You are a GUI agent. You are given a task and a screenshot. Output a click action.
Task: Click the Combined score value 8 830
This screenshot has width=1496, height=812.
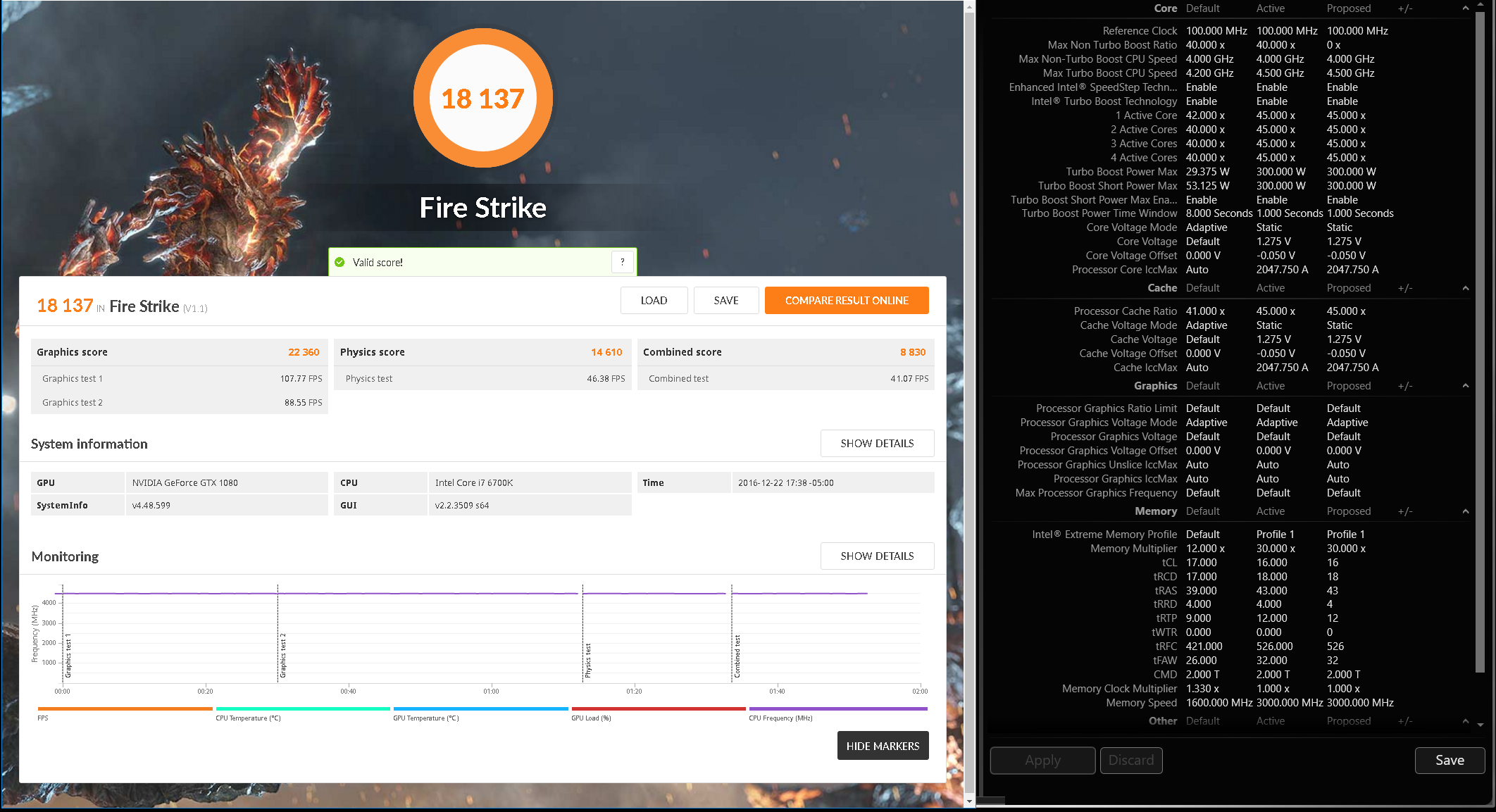pos(913,352)
